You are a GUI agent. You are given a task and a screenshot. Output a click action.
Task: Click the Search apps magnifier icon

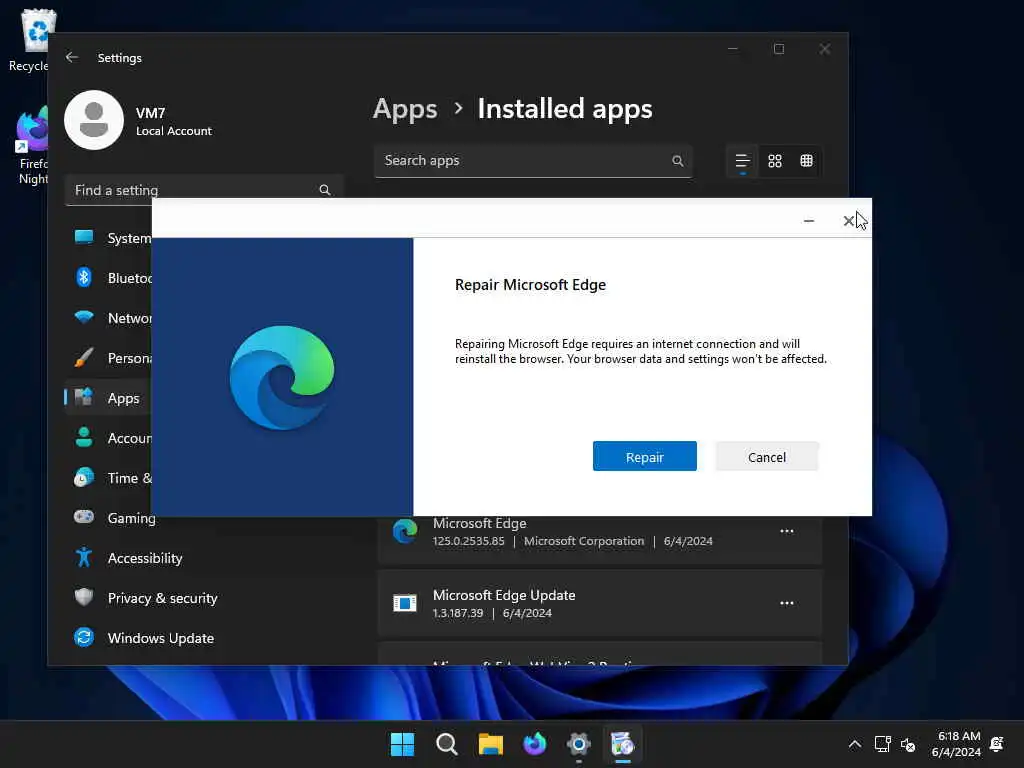(x=678, y=161)
